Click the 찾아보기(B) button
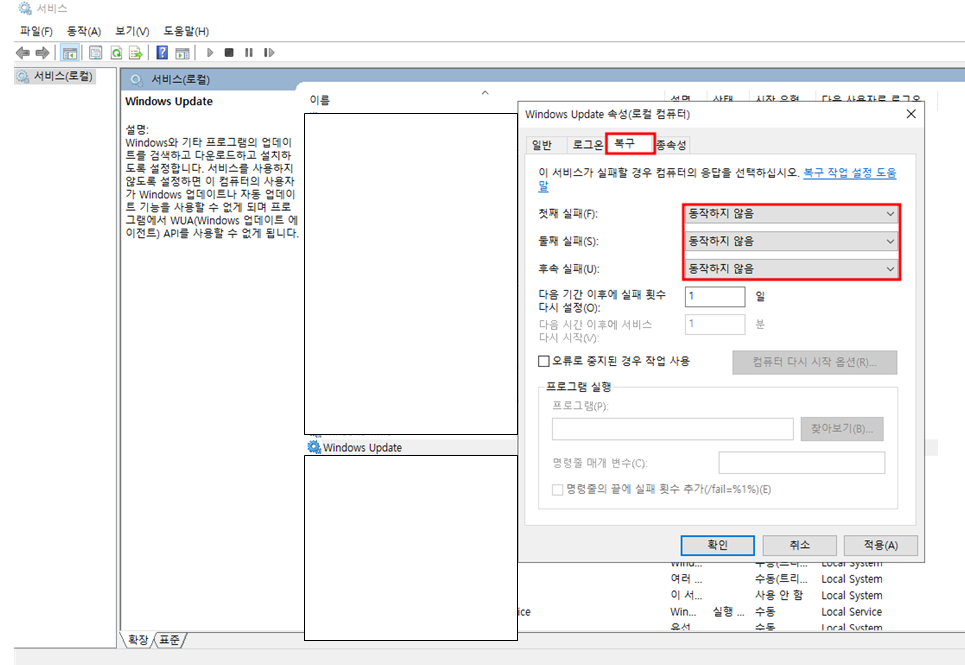The image size is (965, 665). click(841, 429)
